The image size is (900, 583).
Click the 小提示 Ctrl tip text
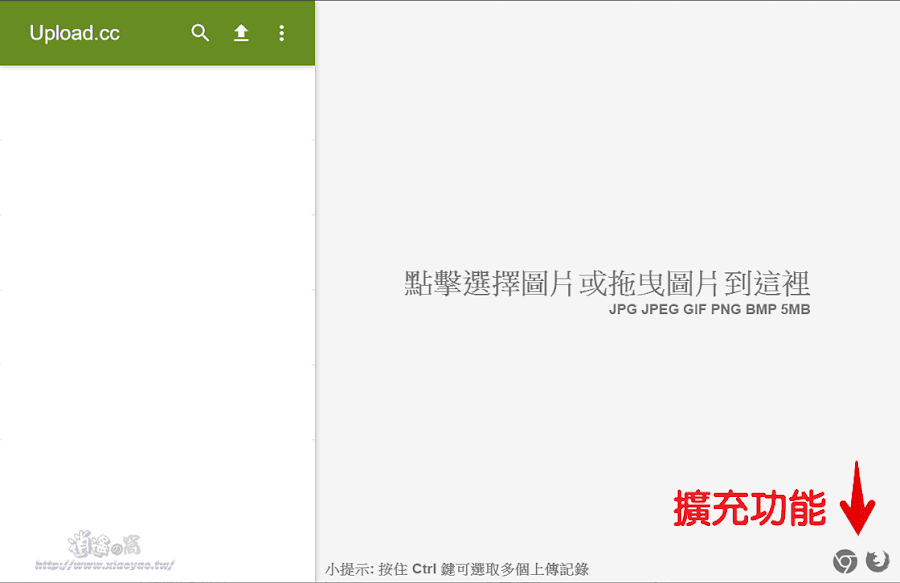click(x=457, y=569)
